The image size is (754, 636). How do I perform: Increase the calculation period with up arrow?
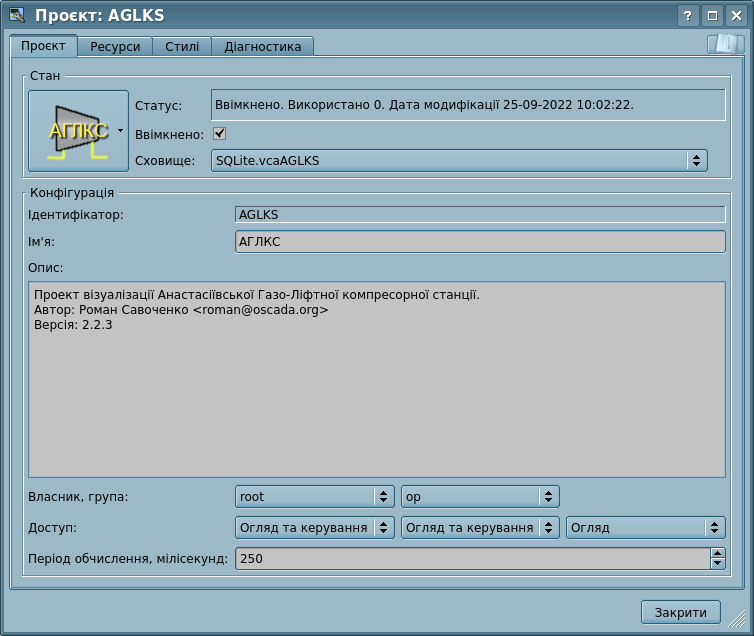[x=717, y=553]
